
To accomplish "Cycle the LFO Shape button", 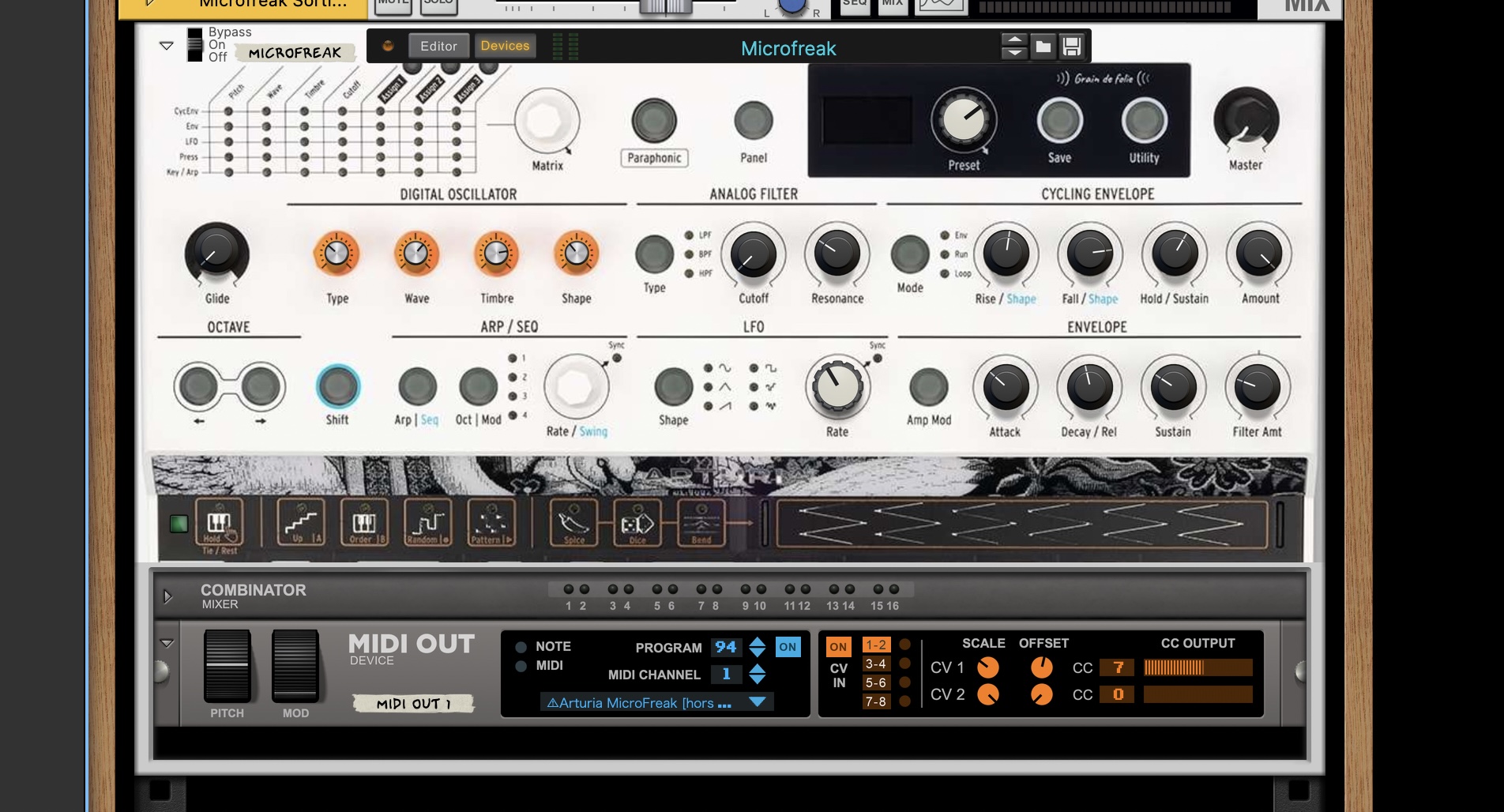I will tap(673, 387).
